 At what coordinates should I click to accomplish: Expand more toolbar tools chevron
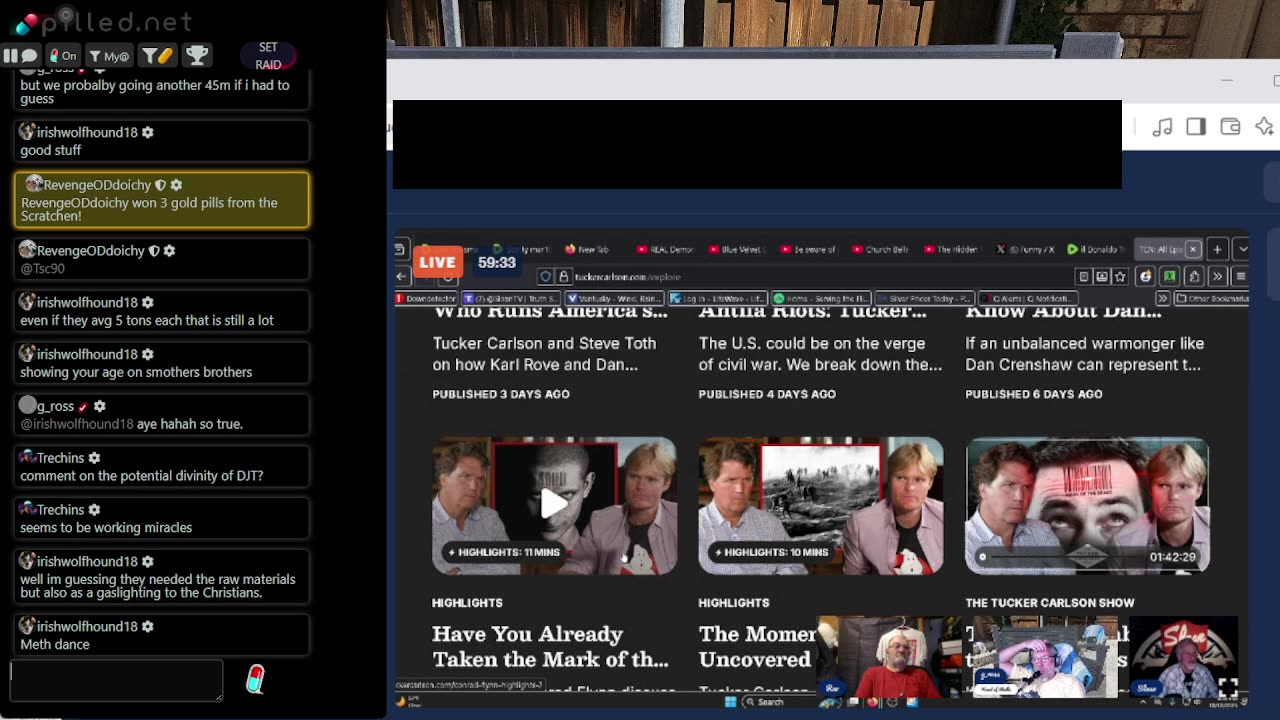(1217, 277)
